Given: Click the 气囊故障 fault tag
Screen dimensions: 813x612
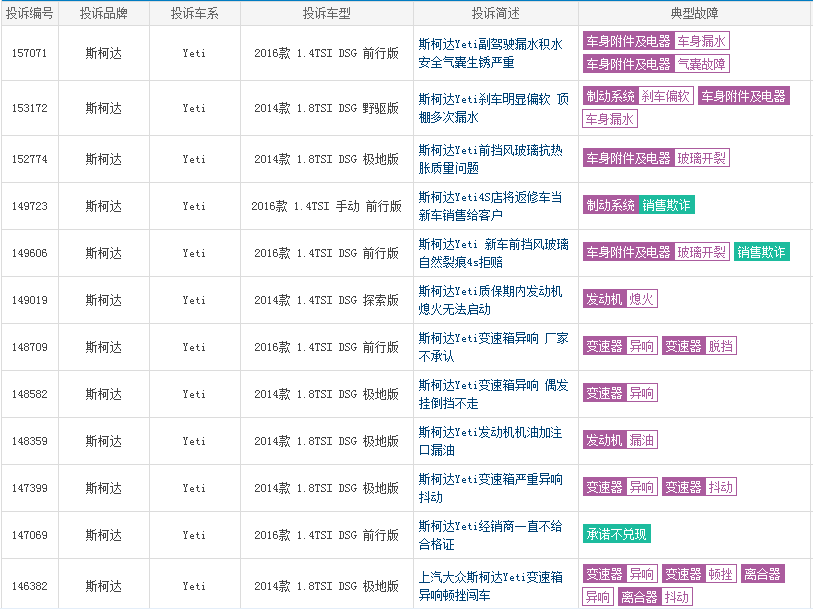Looking at the screenshot, I should [x=702, y=64].
